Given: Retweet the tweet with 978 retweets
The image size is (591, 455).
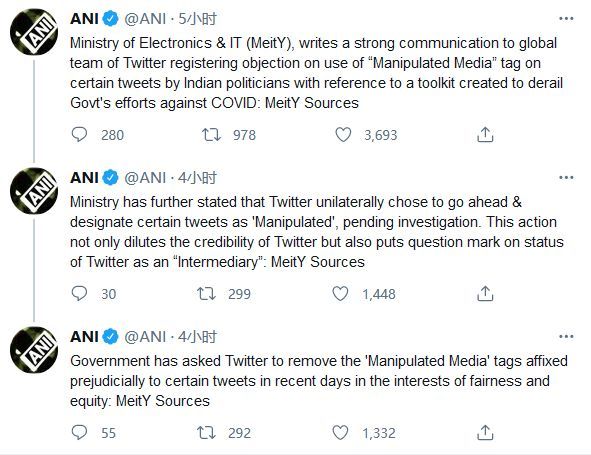Looking at the screenshot, I should coord(211,135).
